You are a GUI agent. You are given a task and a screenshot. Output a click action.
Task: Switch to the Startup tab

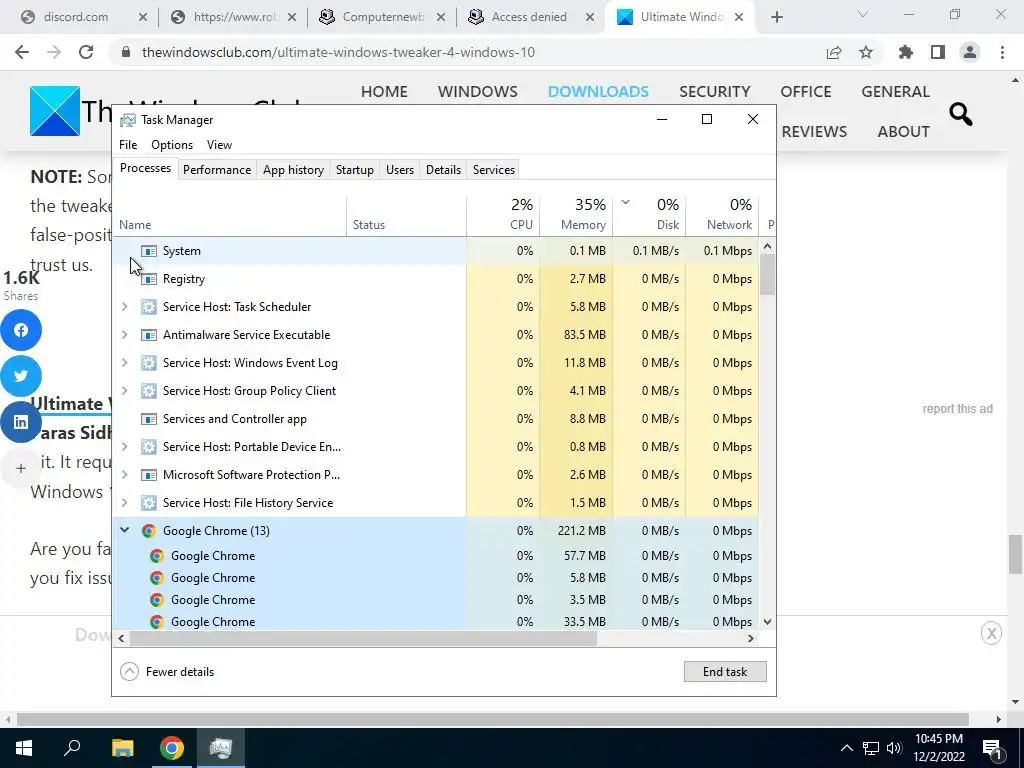[355, 170]
